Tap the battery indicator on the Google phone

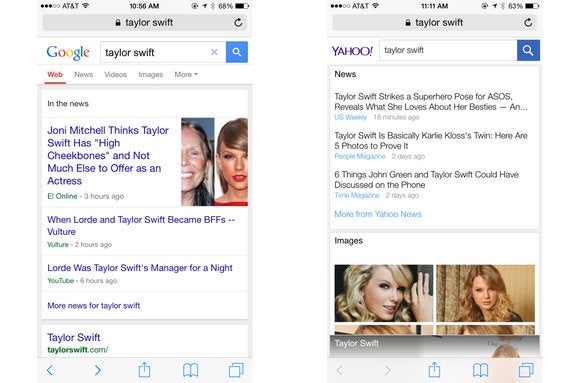[242, 6]
